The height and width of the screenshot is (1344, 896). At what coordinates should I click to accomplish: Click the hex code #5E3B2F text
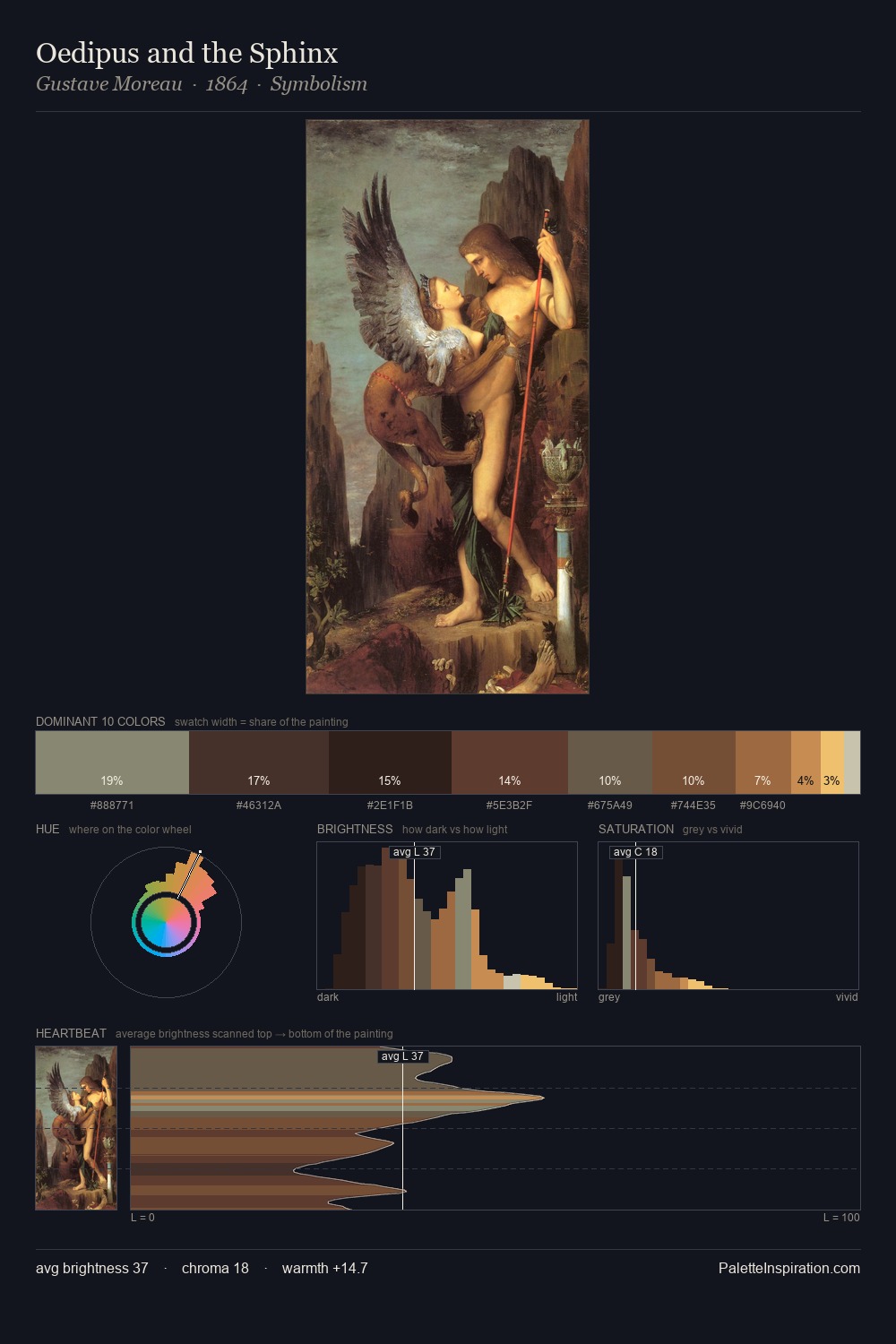coord(510,806)
